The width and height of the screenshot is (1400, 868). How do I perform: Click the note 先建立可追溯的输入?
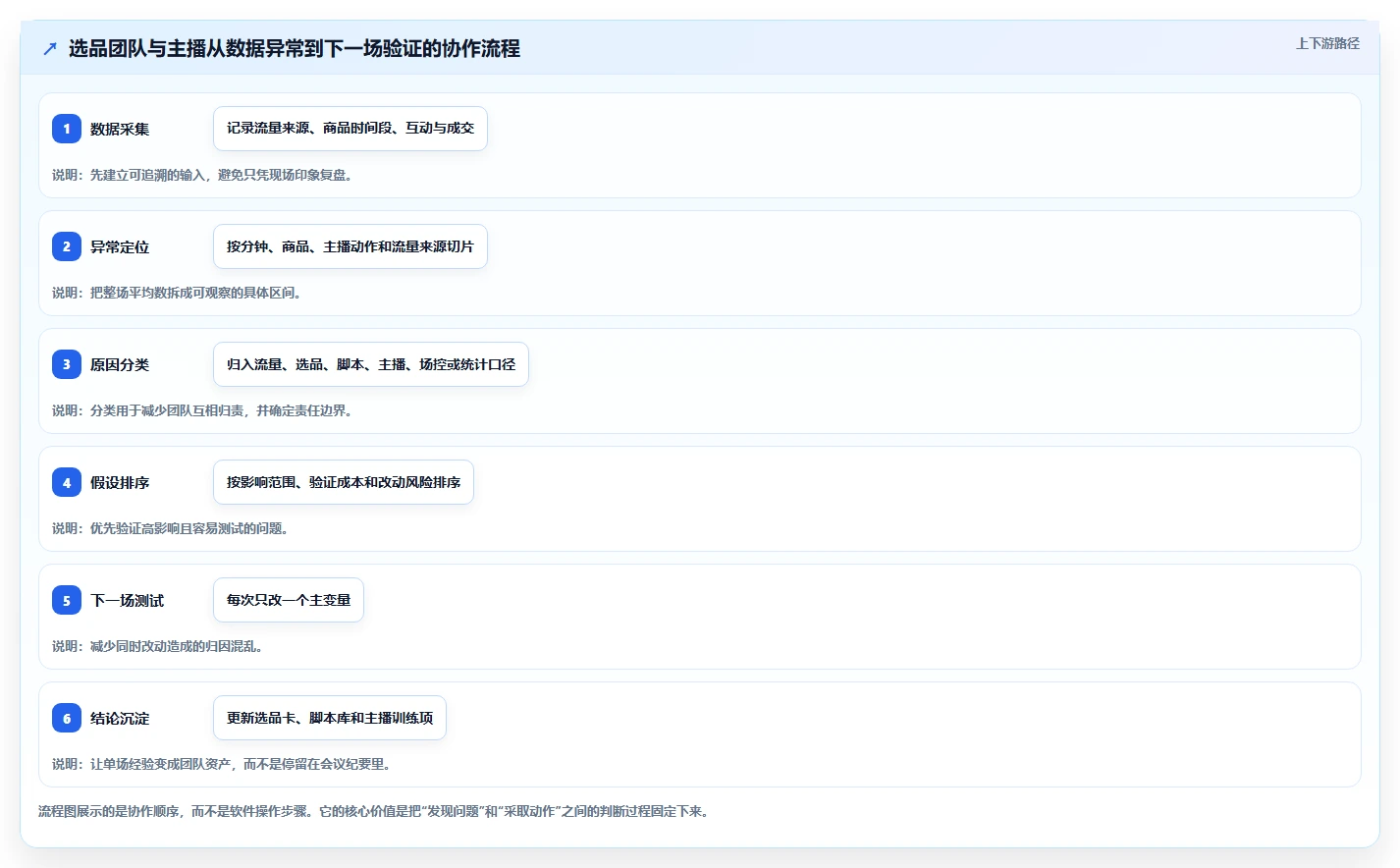(x=147, y=175)
